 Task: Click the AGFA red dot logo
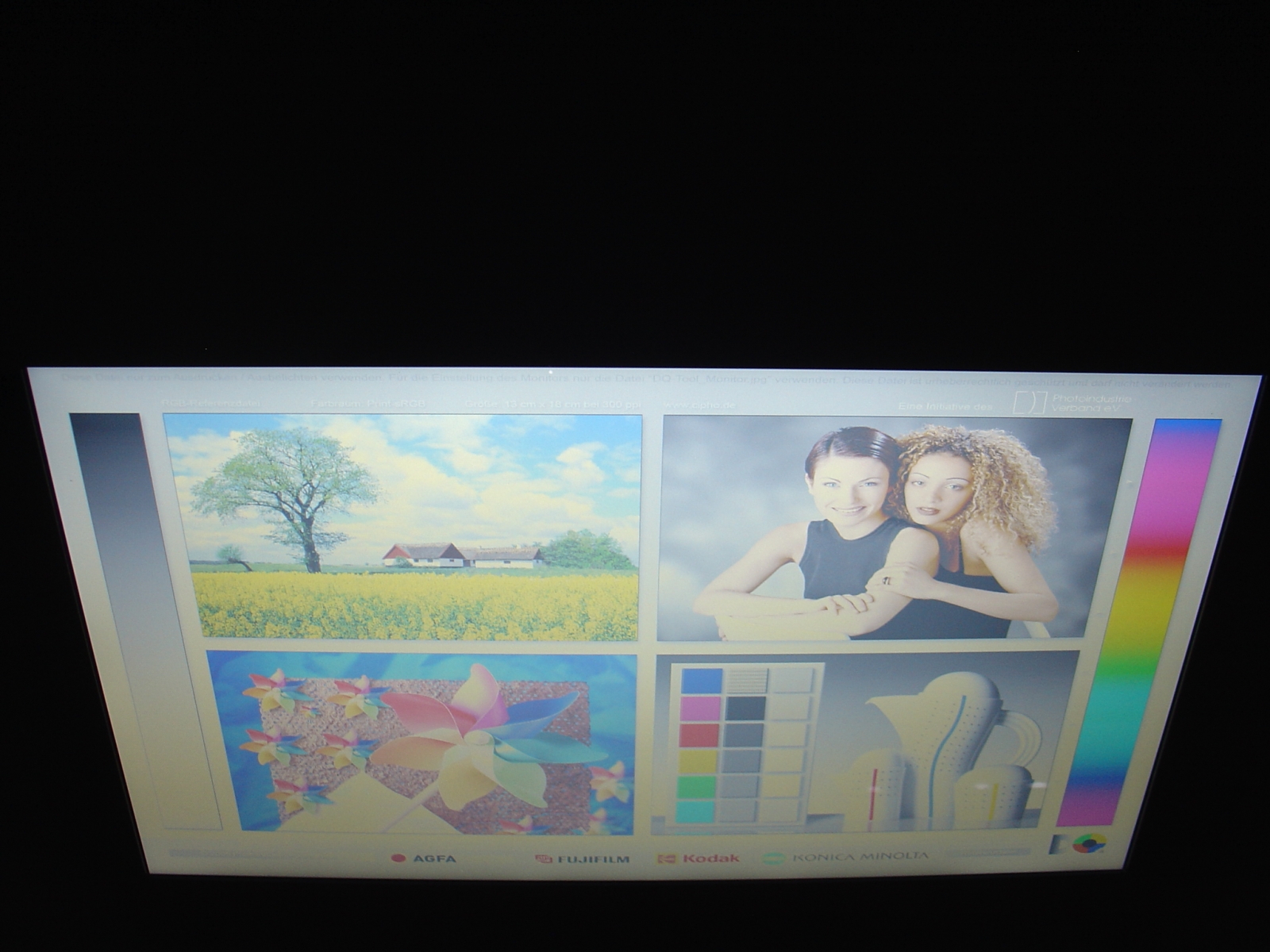tap(398, 858)
